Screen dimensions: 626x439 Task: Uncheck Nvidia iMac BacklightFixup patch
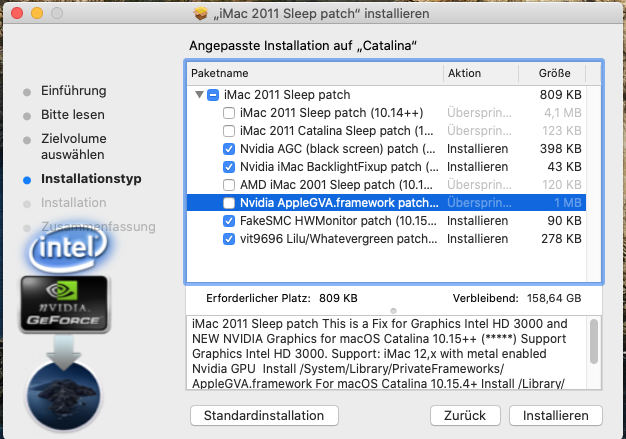[229, 167]
